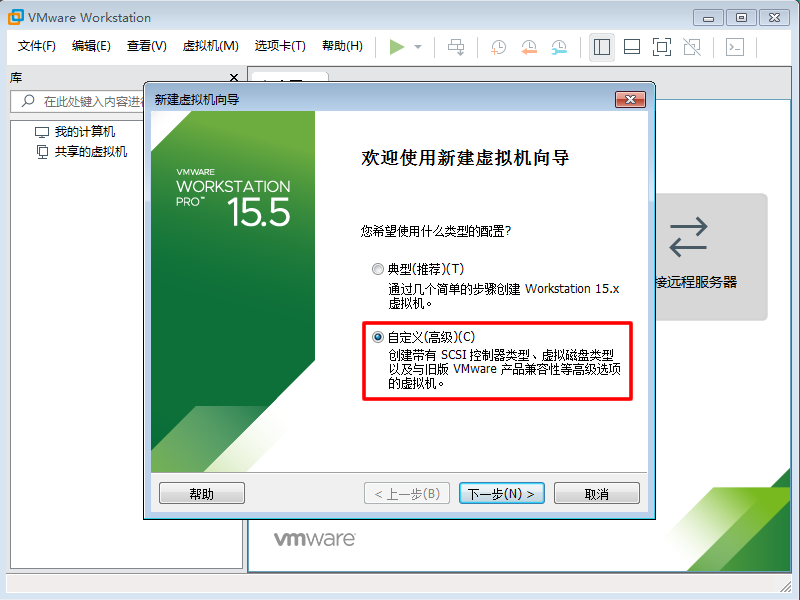
Task: Select the Typical (recommended) radio option
Action: point(377,269)
